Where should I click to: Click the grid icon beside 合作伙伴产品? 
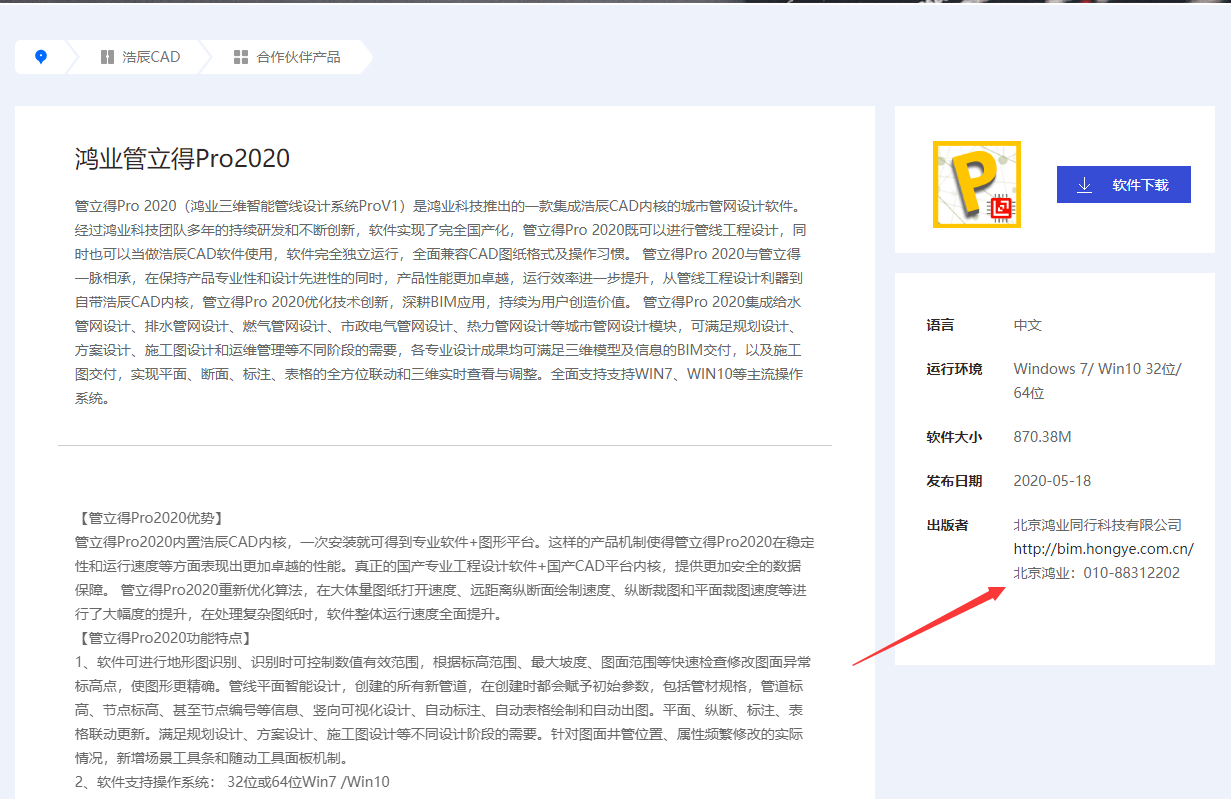(240, 57)
